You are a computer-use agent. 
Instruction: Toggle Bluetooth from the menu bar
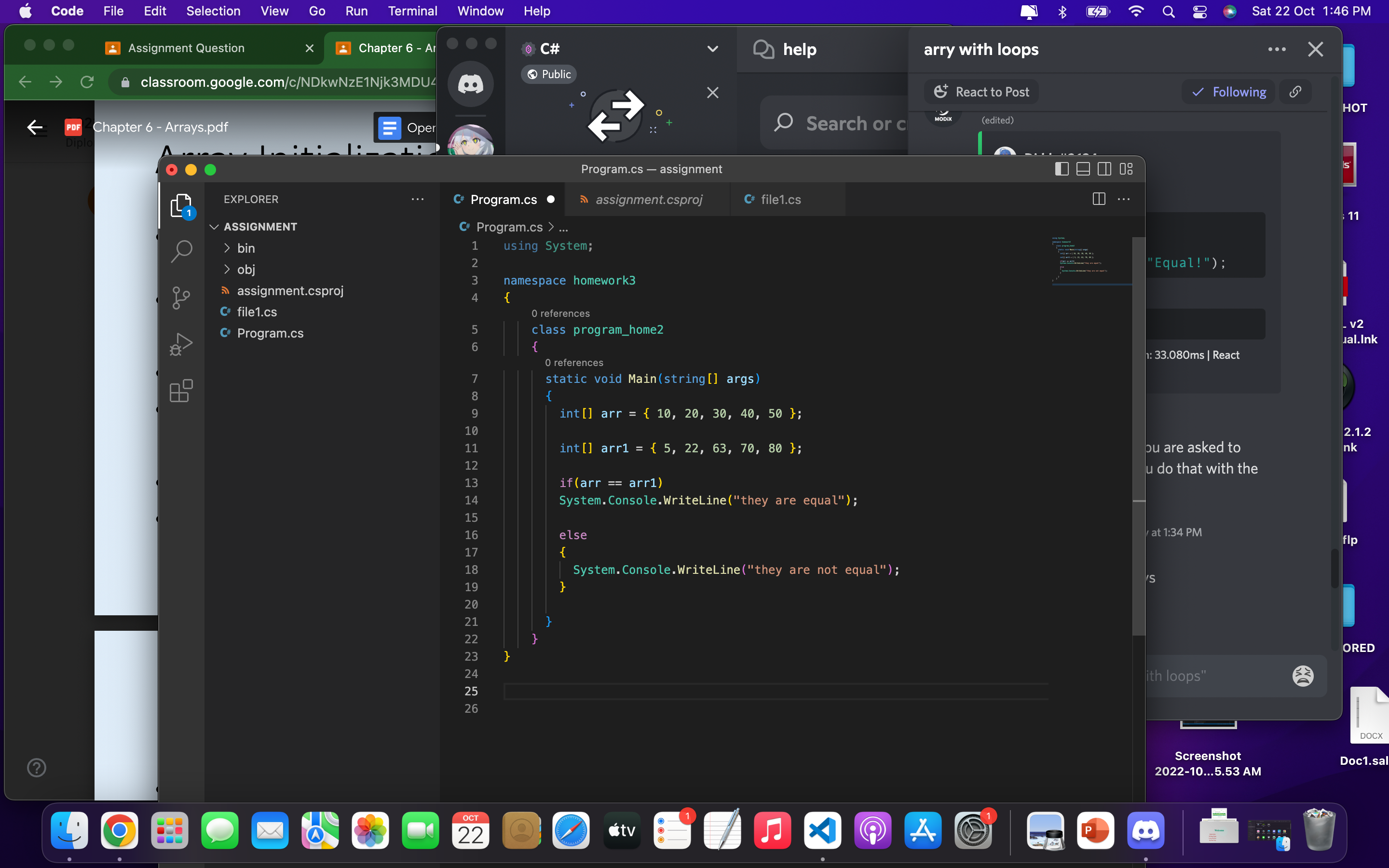coord(1062,11)
